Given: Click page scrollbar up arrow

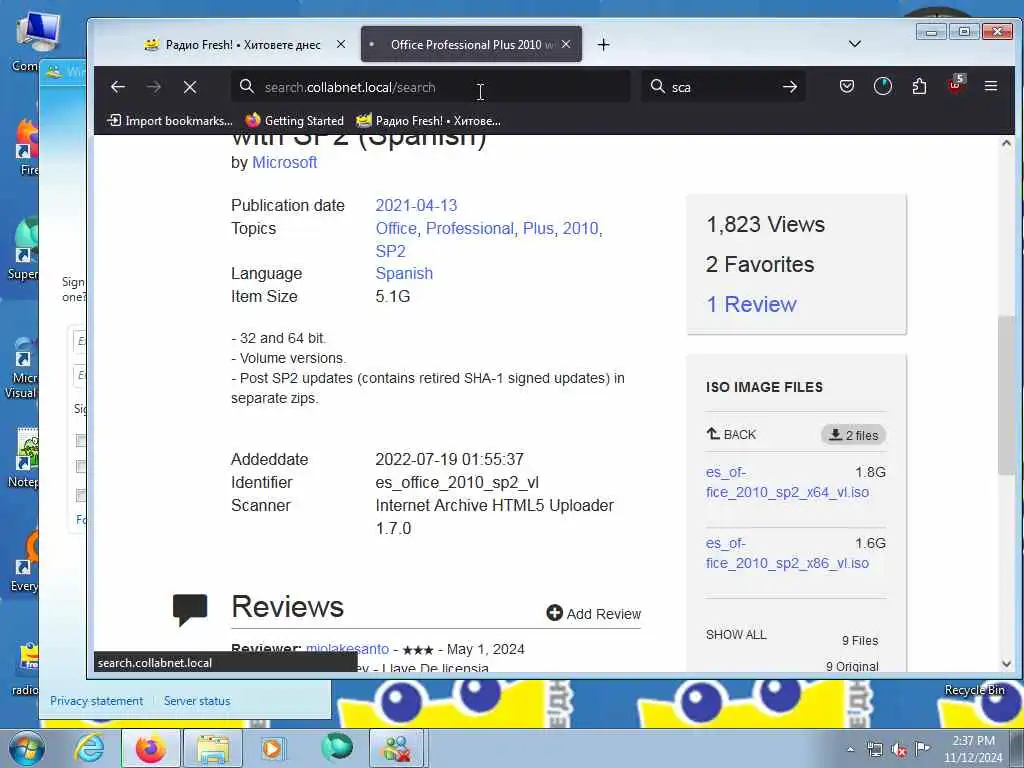Looking at the screenshot, I should tap(1006, 143).
